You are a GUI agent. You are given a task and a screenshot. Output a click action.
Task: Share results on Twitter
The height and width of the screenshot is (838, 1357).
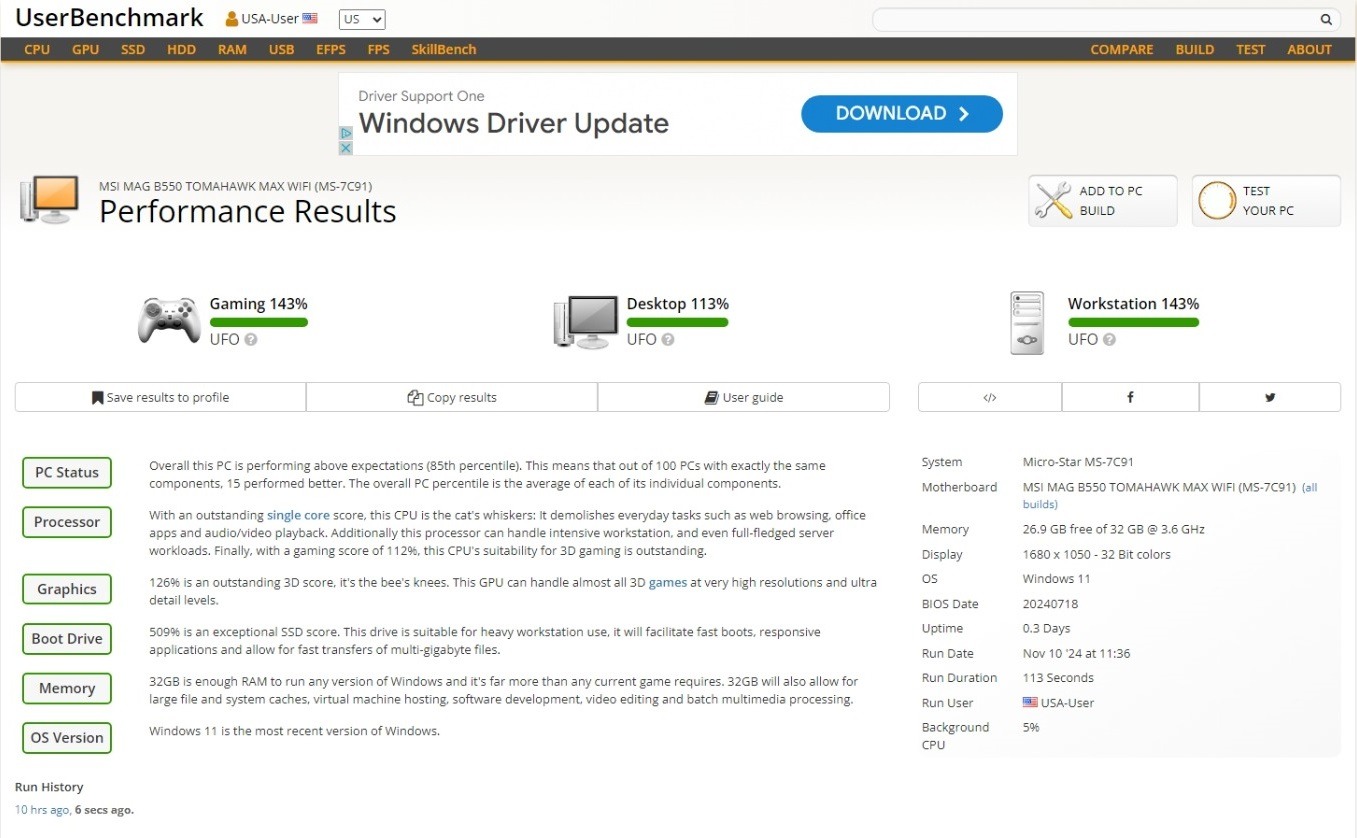pyautogui.click(x=1270, y=397)
